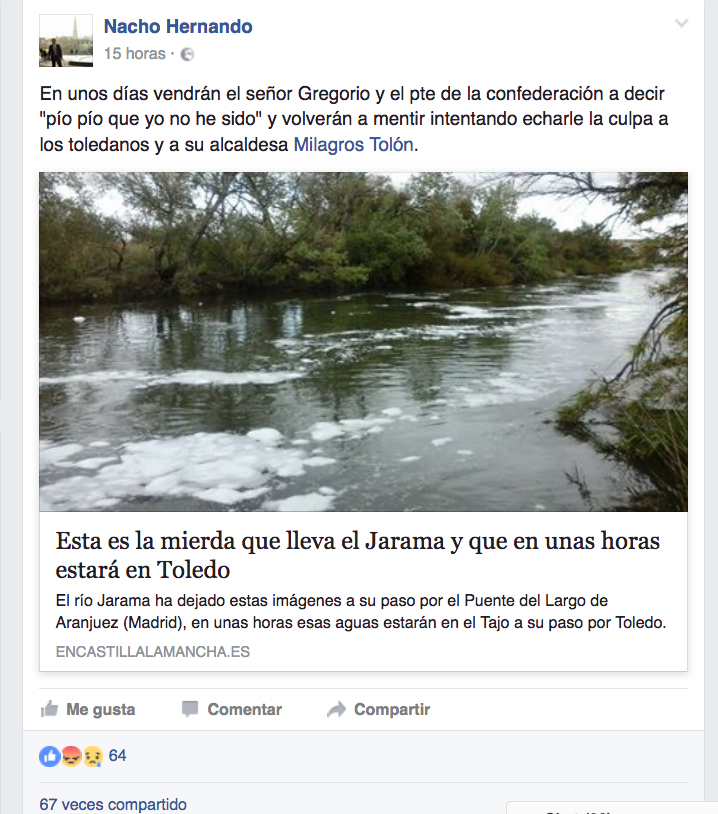Click the speech bubble comment icon
This screenshot has width=718, height=814.
(x=190, y=709)
